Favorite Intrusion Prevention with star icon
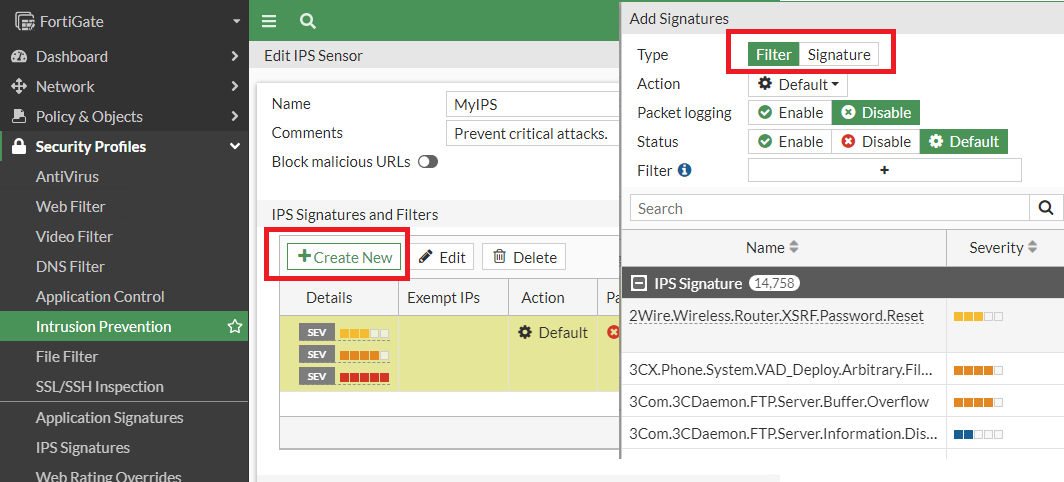Screen dimensions: 1064x482 click(235, 327)
